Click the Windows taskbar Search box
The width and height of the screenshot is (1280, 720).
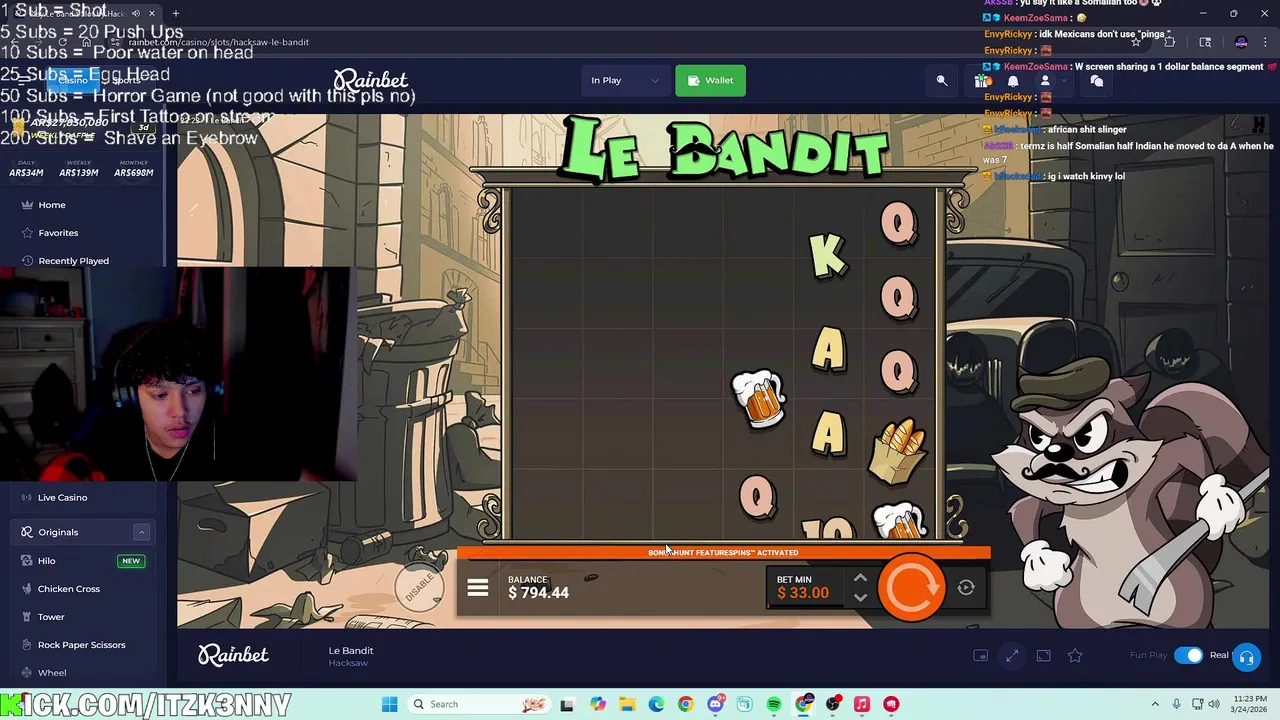coord(480,704)
